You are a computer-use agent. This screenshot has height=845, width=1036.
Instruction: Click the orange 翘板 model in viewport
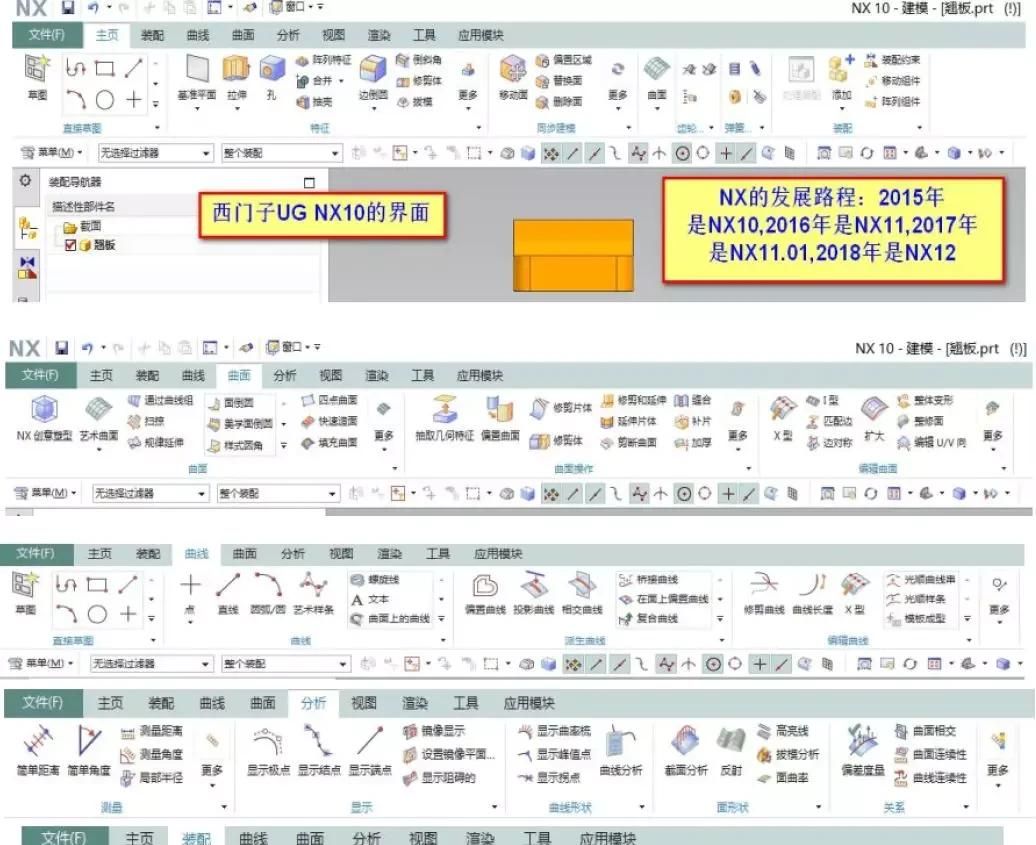[574, 256]
